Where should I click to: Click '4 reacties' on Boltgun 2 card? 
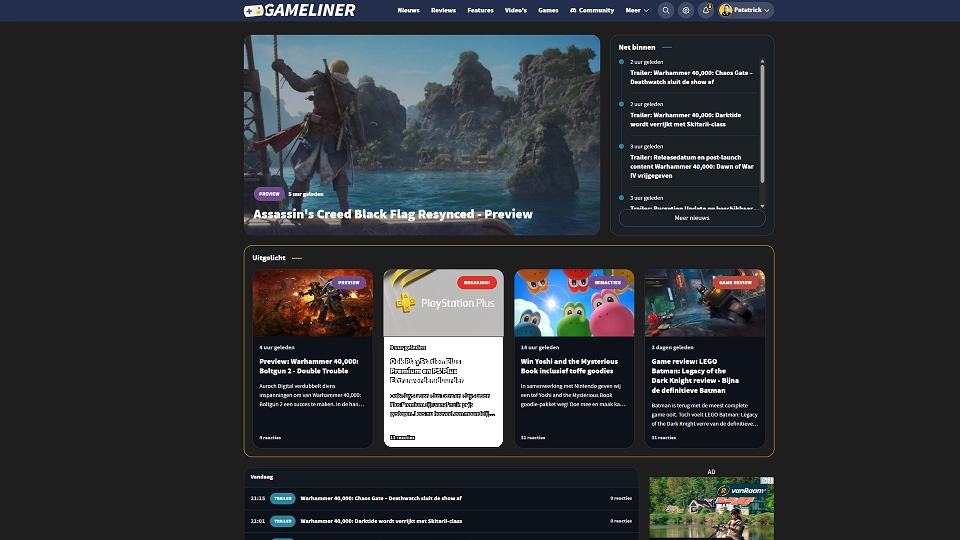pos(270,438)
